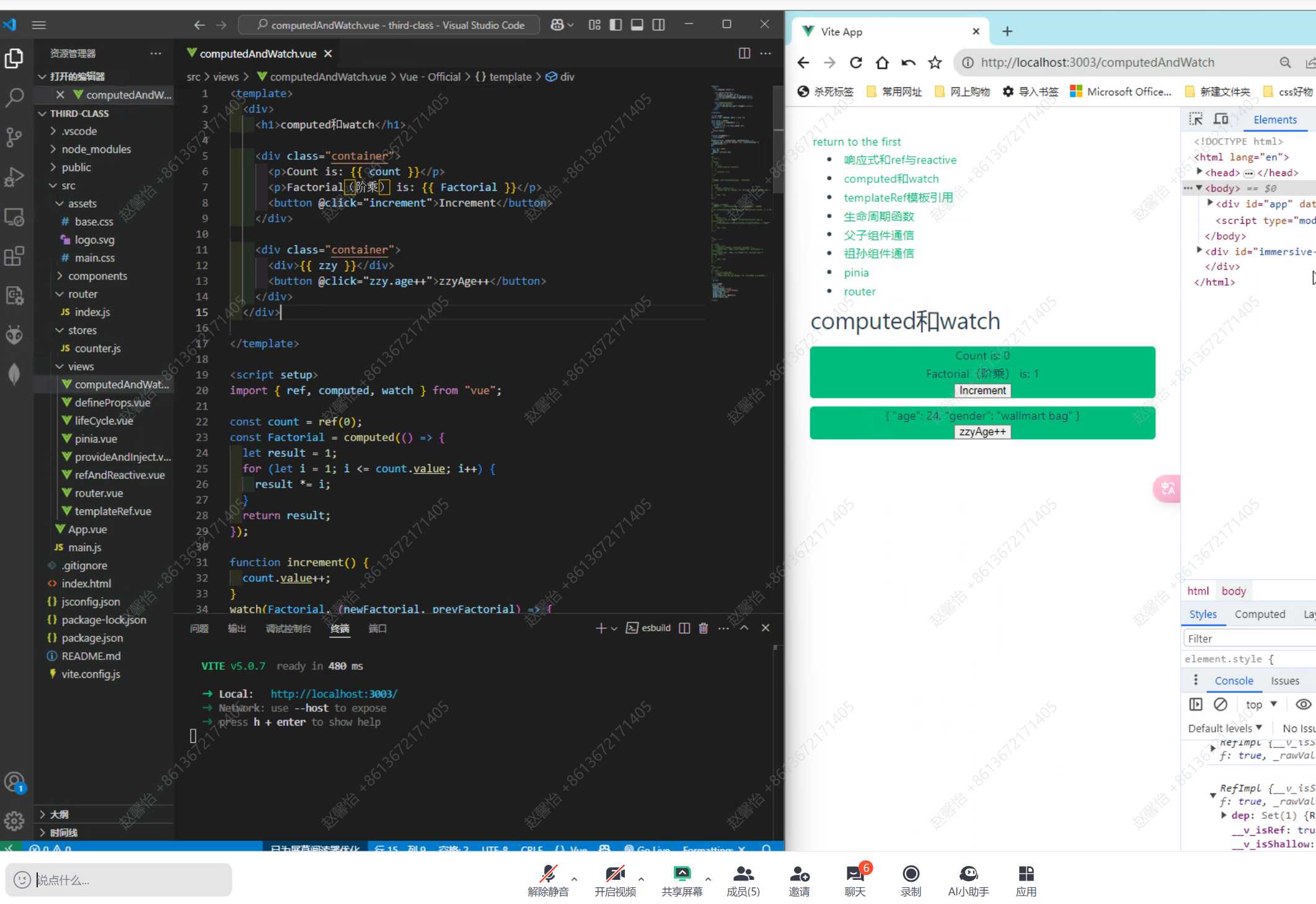Viewport: 1316px width, 904px height.
Task: Expand the node_modules folder
Action: [x=96, y=149]
